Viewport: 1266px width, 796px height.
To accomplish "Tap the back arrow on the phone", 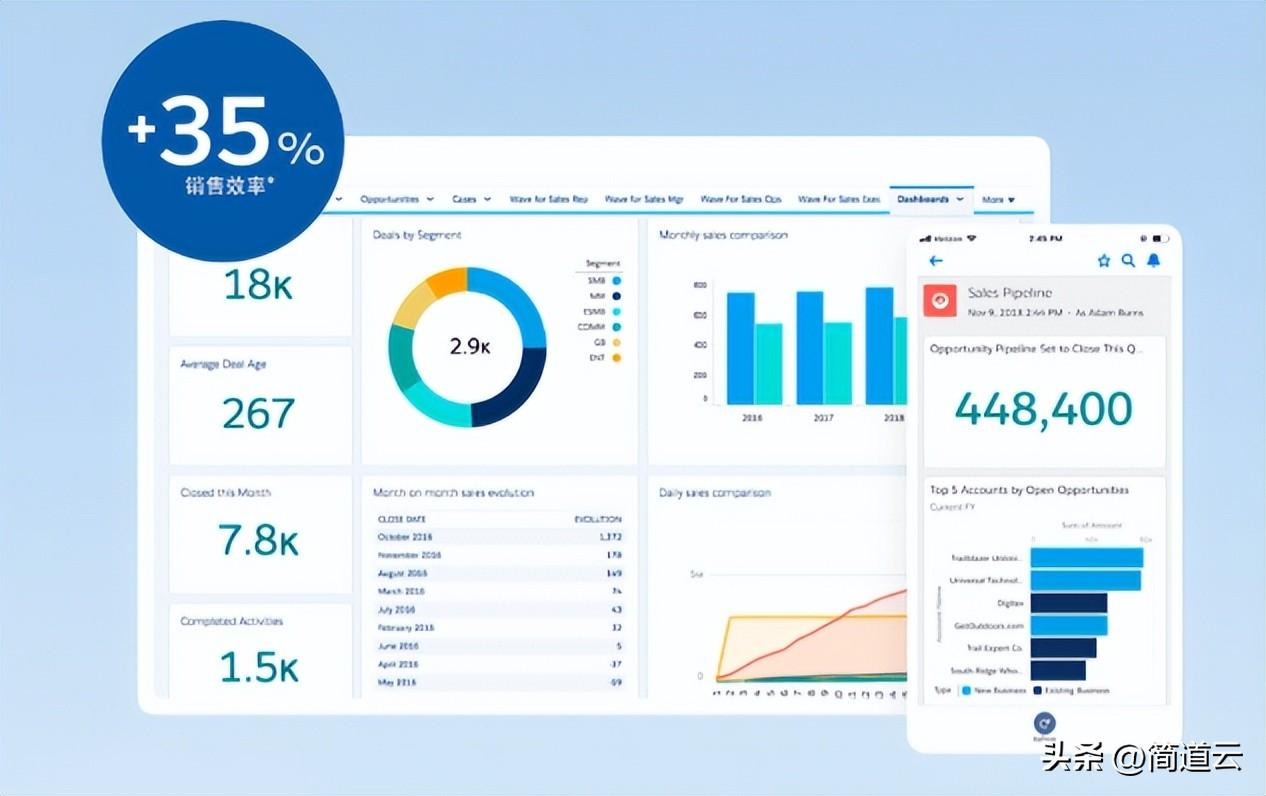I will tap(936, 261).
